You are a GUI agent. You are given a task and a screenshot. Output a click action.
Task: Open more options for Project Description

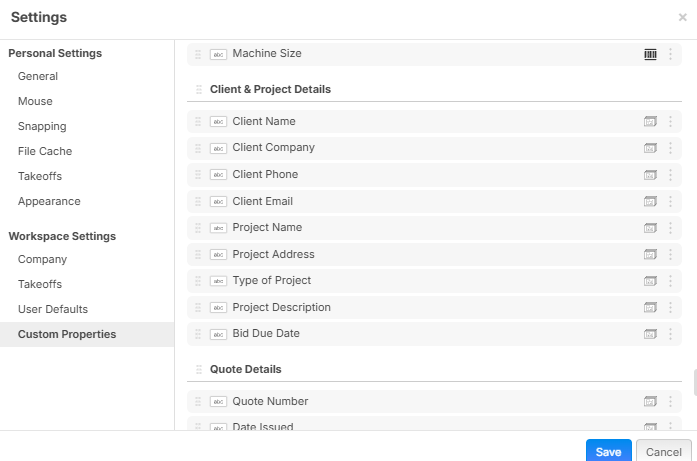(x=670, y=307)
